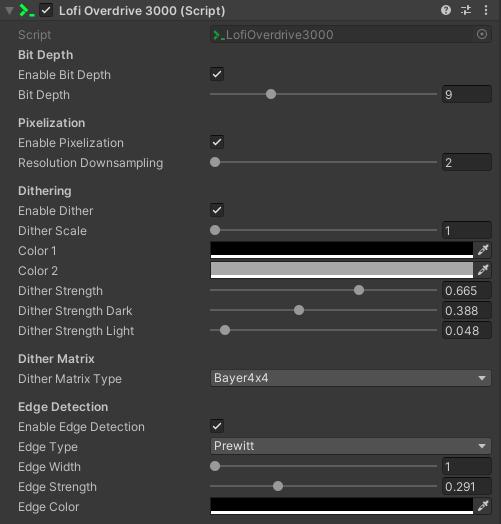Viewport: 501px width, 524px height.
Task: Click the Edge Type label
Action: (x=48, y=447)
